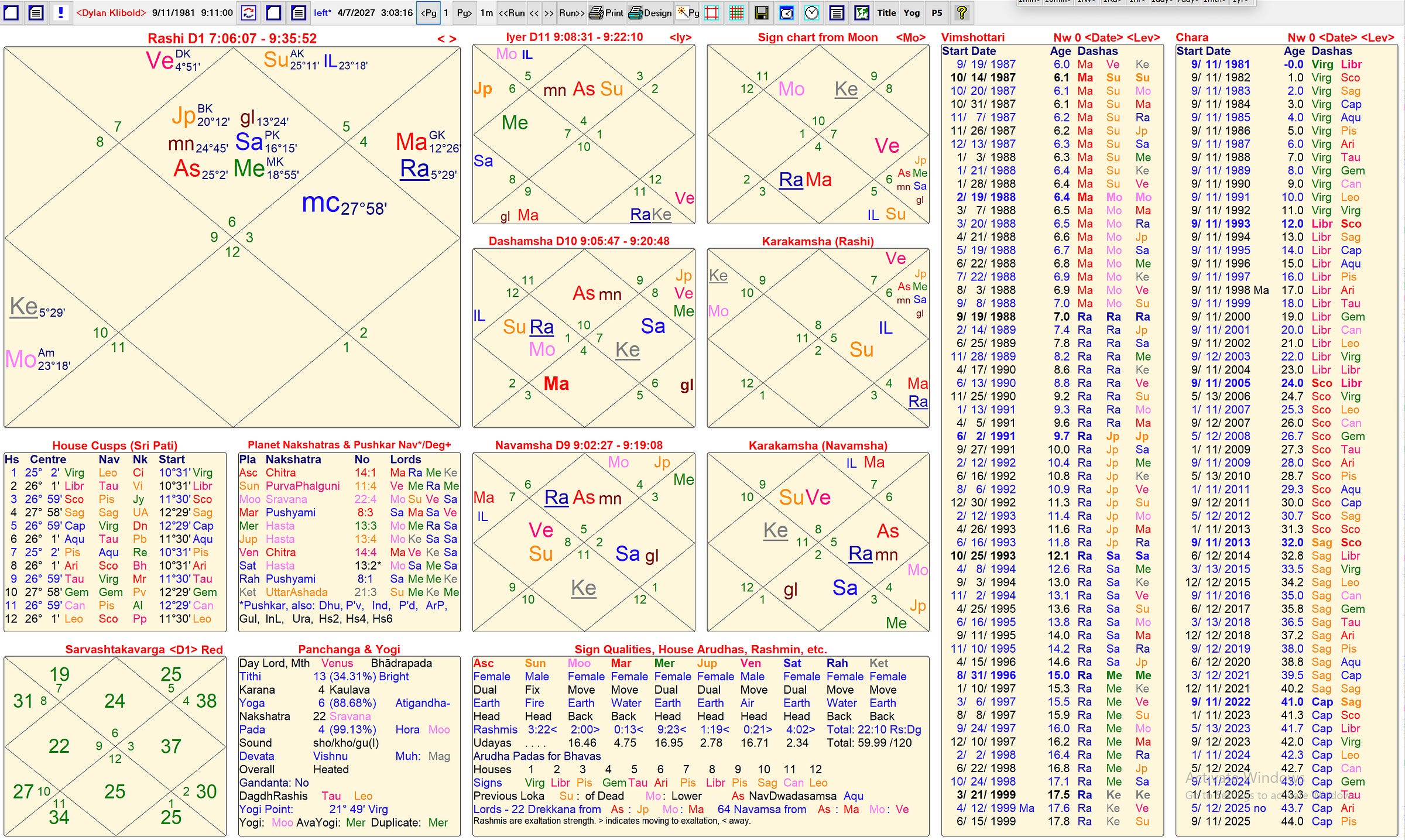
Task: Go to next page with Pg> button
Action: [x=464, y=12]
